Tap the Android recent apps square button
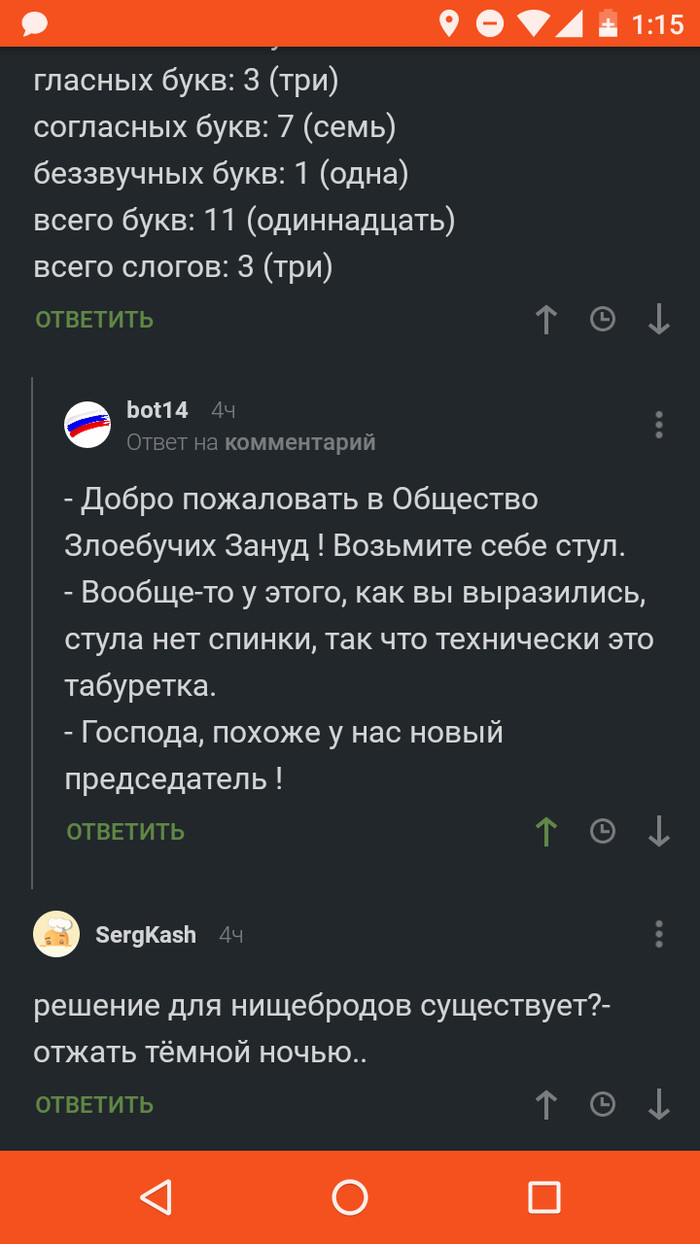Image resolution: width=700 pixels, height=1244 pixels. pos(543,1196)
